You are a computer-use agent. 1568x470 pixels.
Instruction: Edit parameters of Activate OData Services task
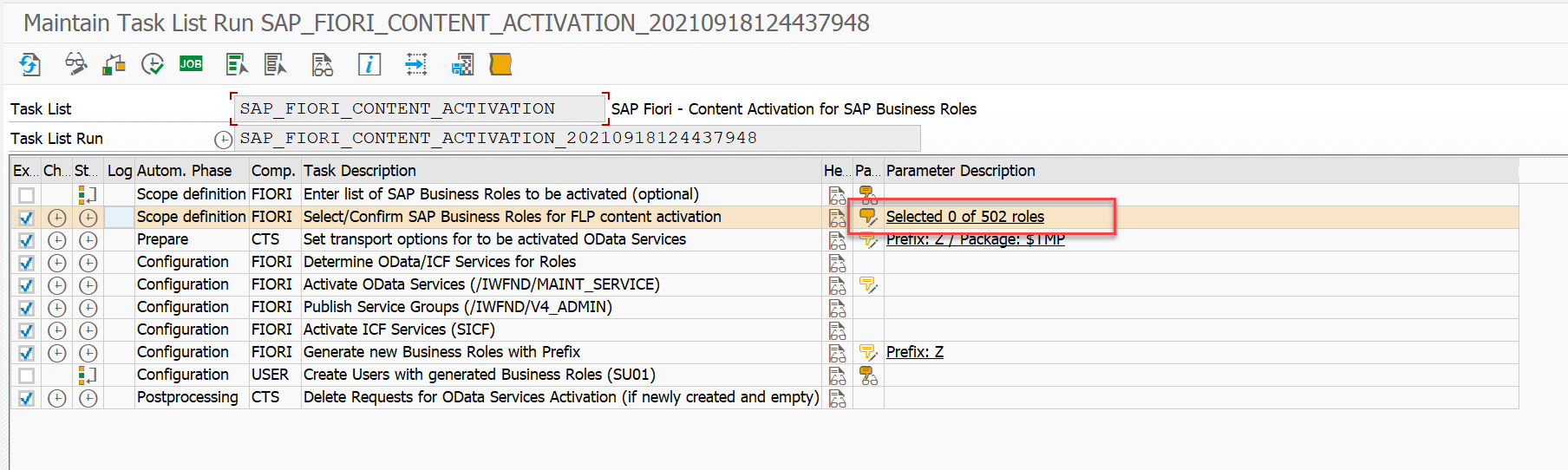(868, 285)
